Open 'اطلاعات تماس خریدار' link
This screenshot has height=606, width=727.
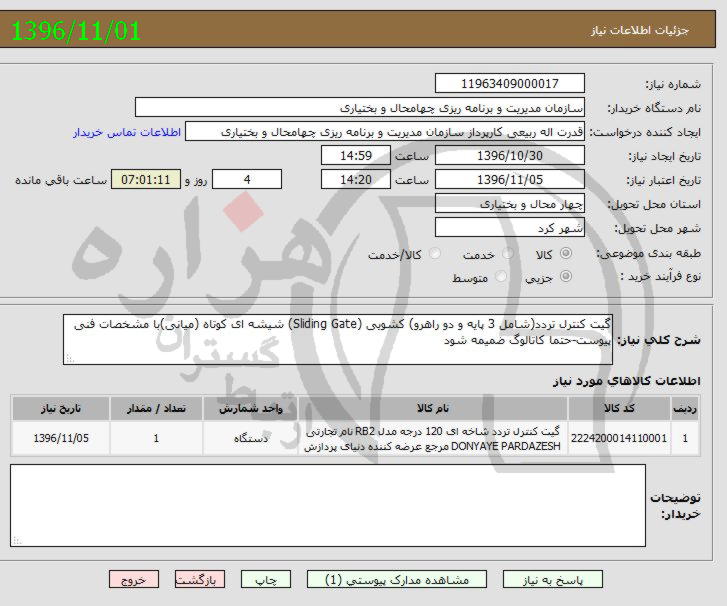coord(127,133)
